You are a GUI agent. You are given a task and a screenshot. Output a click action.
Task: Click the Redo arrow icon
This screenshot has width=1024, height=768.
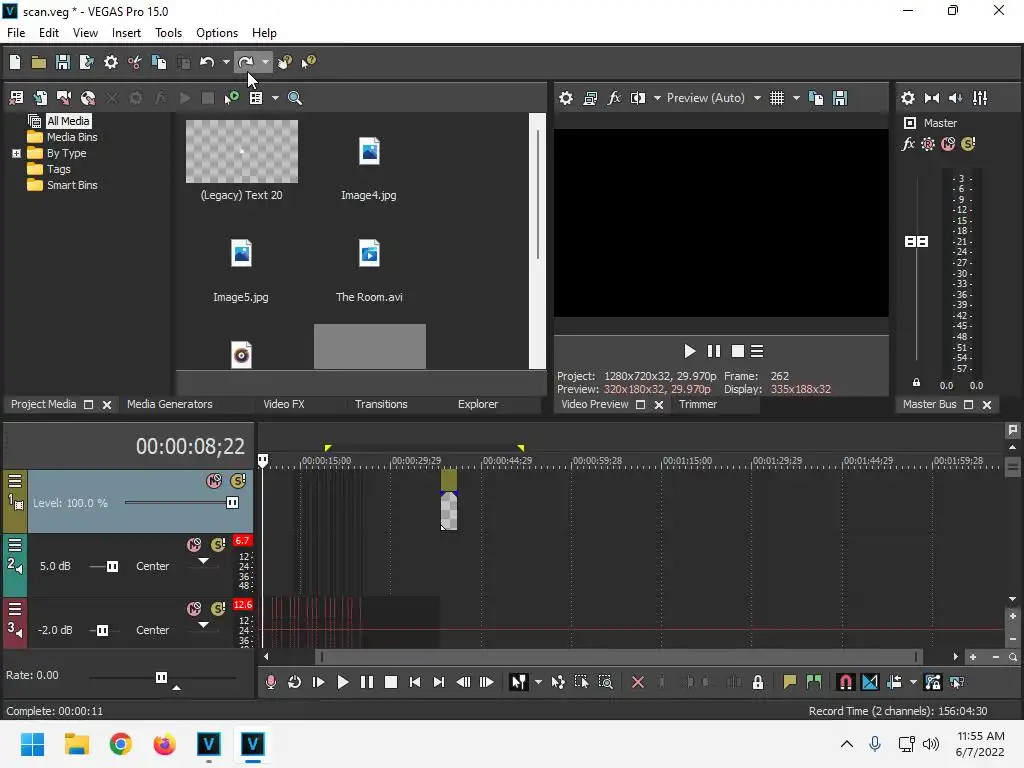(x=246, y=62)
